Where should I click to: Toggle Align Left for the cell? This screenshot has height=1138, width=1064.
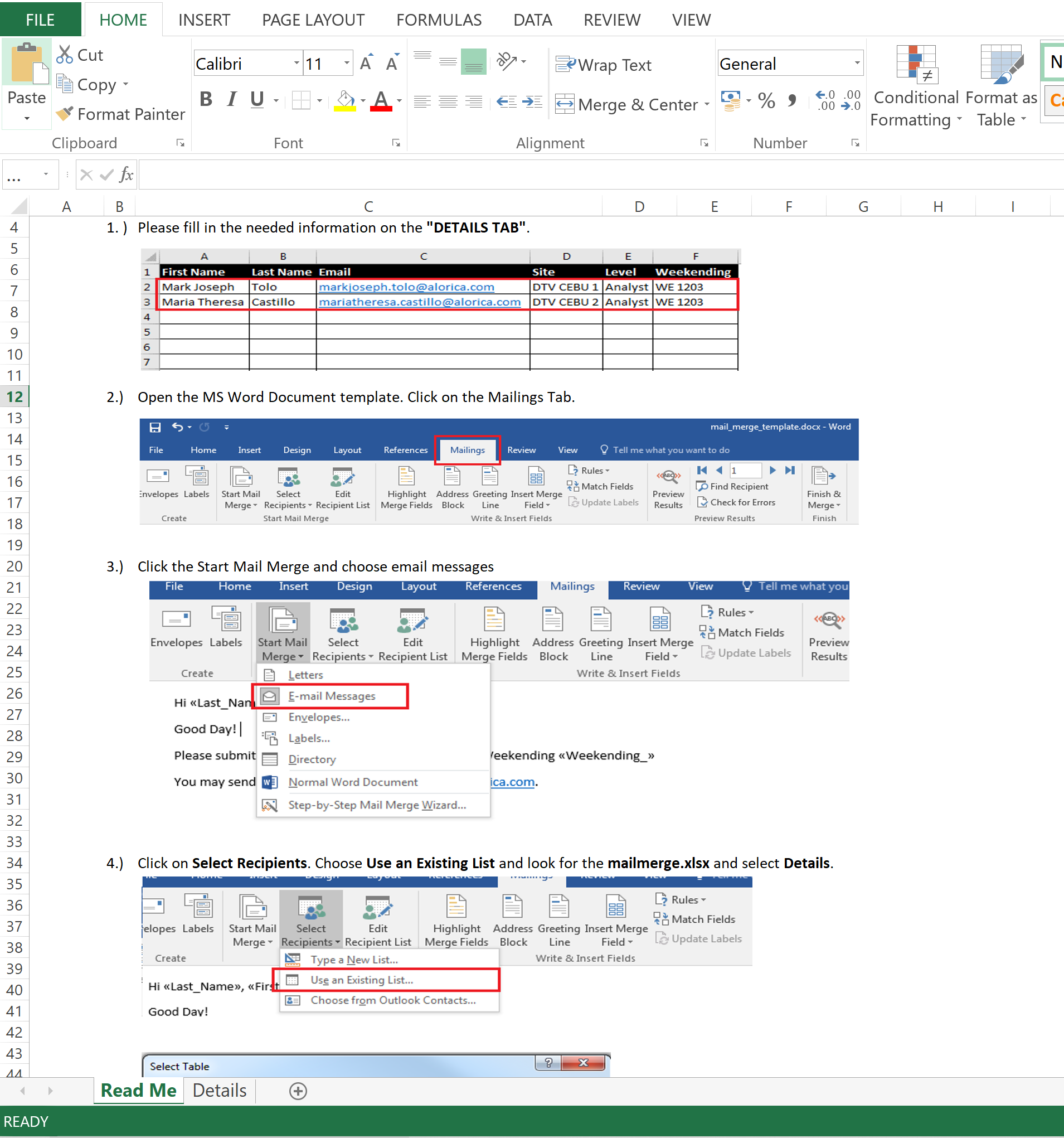[x=422, y=102]
